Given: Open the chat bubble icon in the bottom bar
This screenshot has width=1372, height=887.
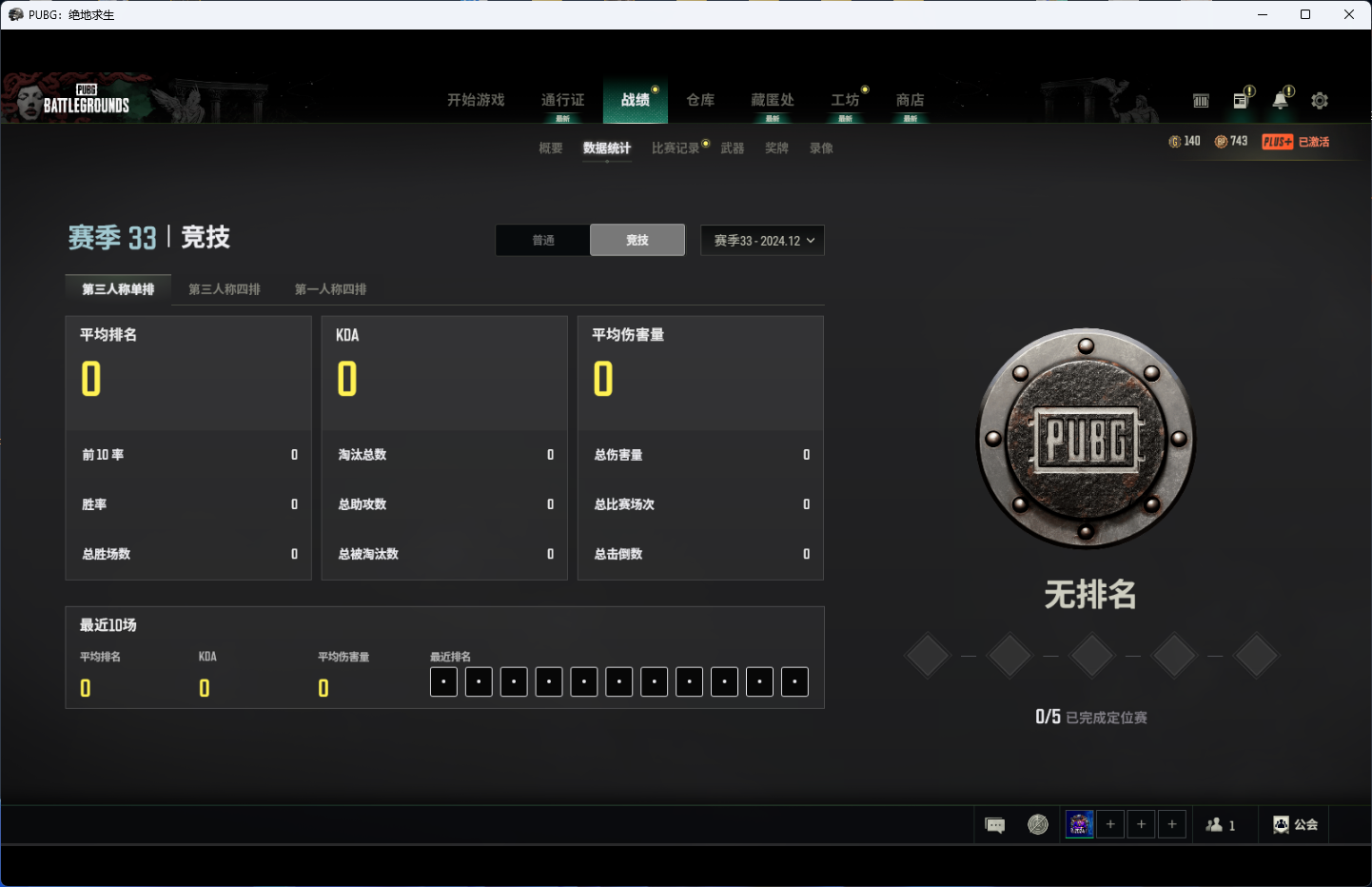Looking at the screenshot, I should (995, 825).
